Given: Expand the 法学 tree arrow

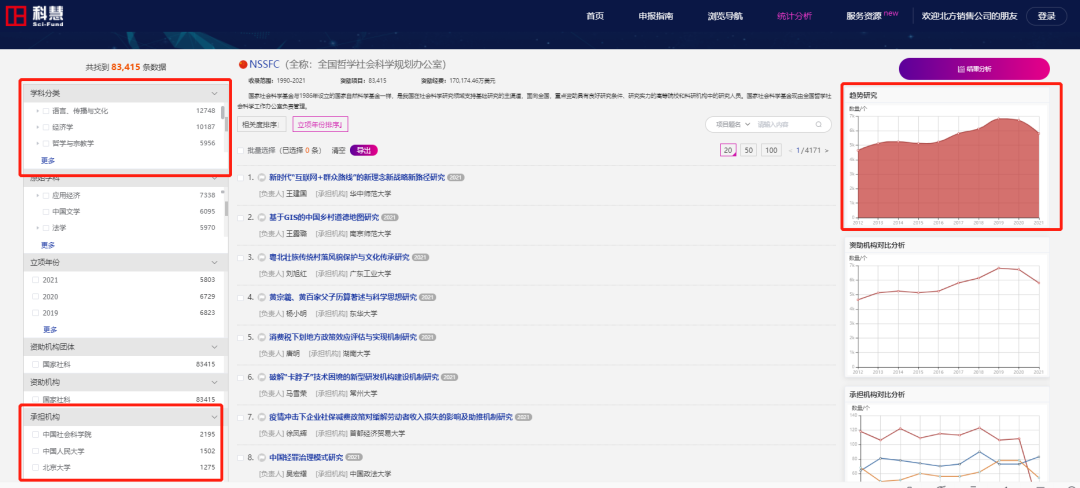Looking at the screenshot, I should point(38,228).
